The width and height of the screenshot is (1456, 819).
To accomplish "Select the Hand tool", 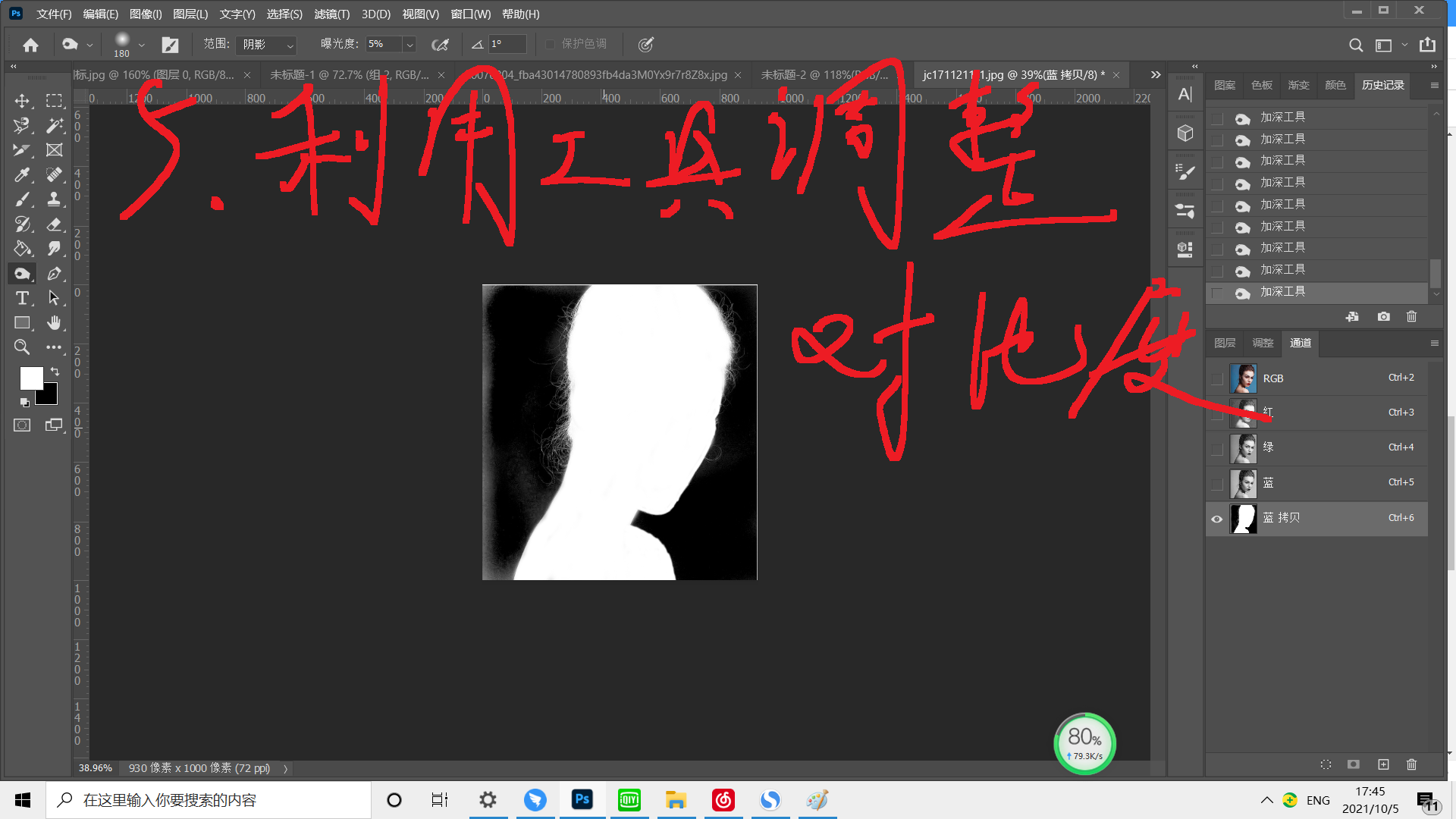I will pyautogui.click(x=55, y=323).
